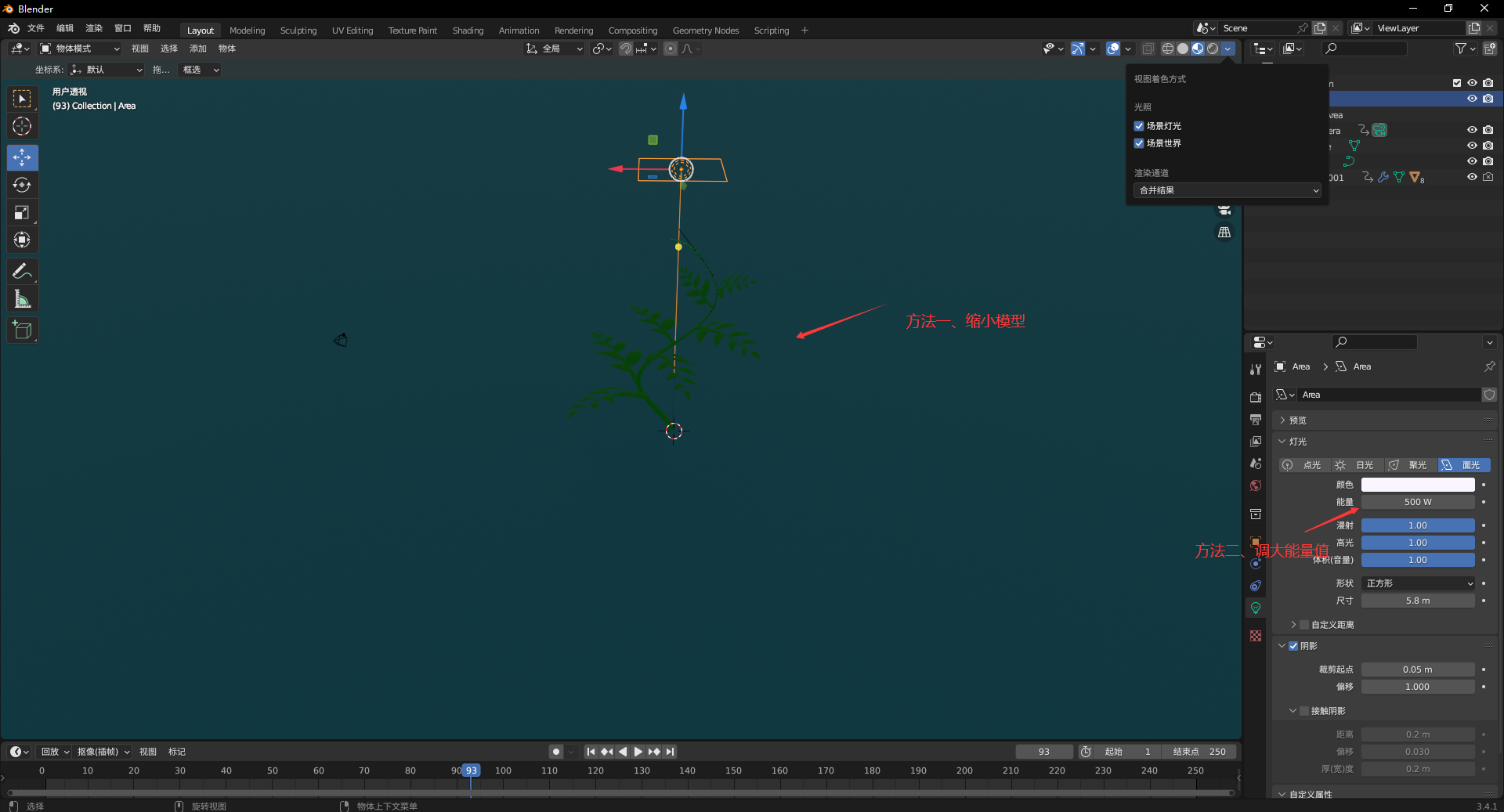Open the Output properties tab
Screen dimensions: 1504x812
pos(1256,420)
